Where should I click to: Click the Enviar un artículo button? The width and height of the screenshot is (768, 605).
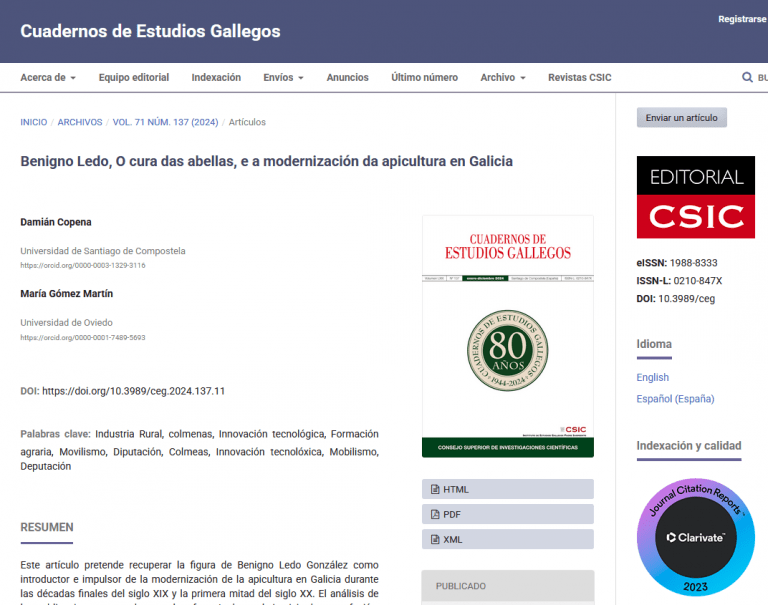[x=681, y=118]
